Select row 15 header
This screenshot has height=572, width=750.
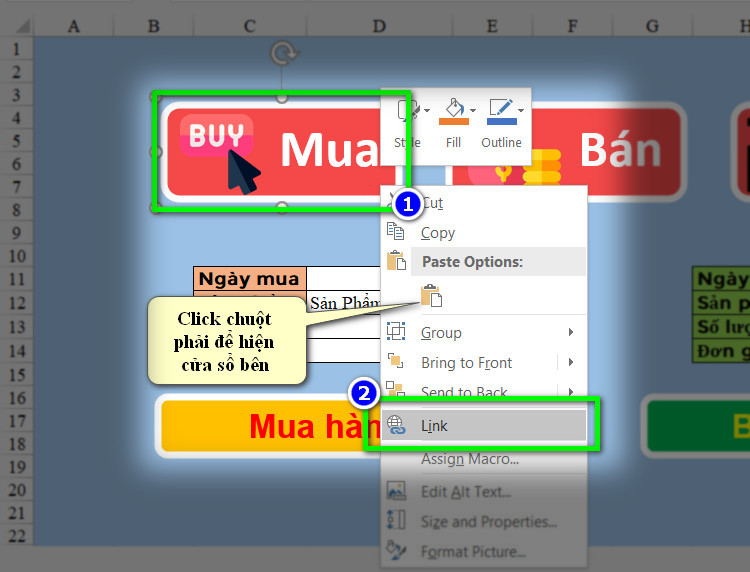16,374
